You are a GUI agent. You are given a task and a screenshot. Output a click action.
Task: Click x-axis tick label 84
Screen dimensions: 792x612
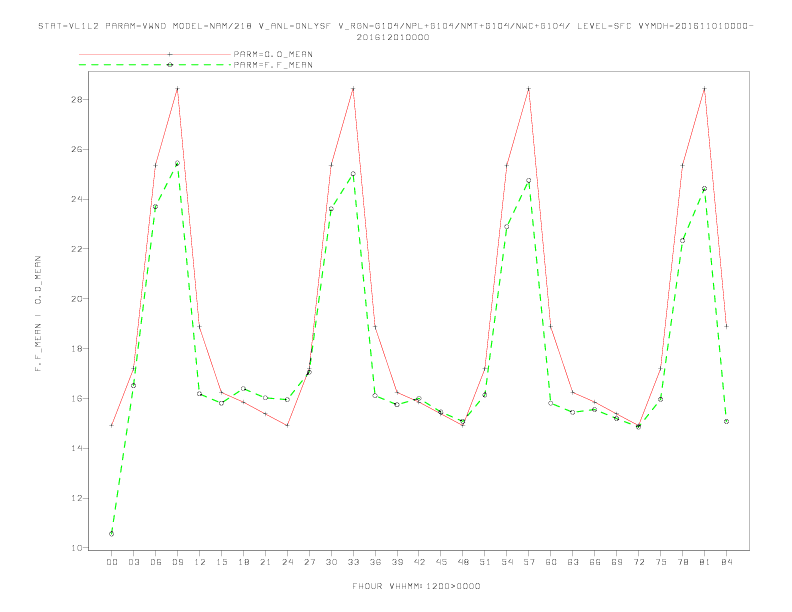click(726, 562)
